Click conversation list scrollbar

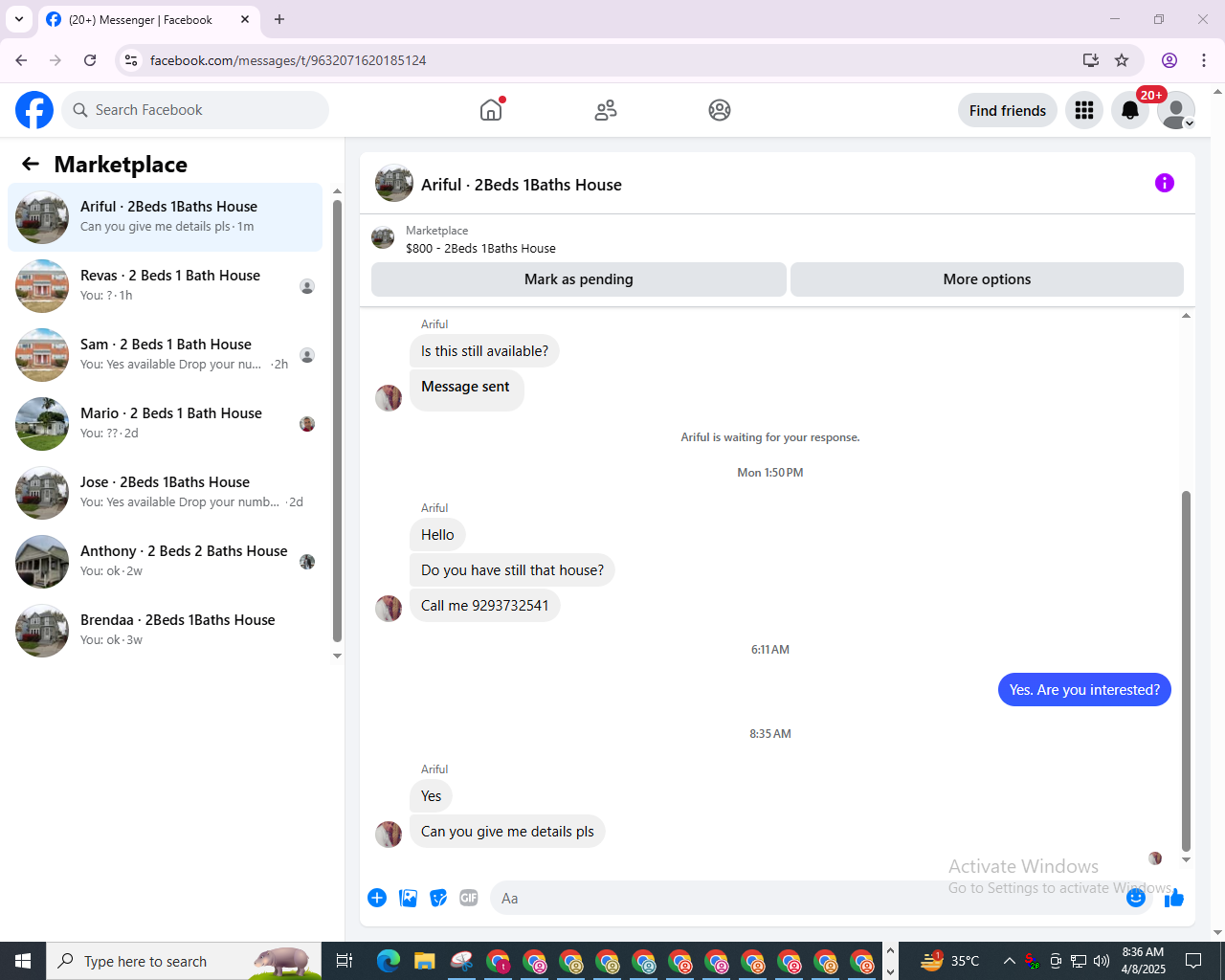pos(337,421)
